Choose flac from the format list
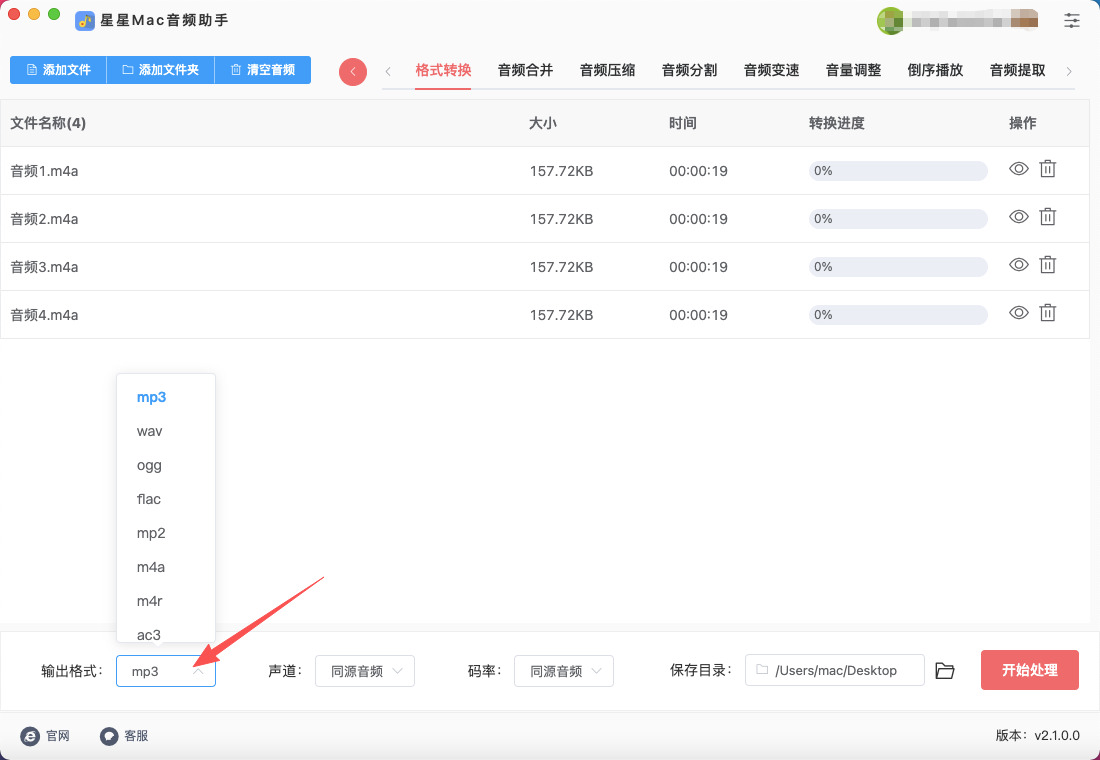The width and height of the screenshot is (1100, 760). 149,499
